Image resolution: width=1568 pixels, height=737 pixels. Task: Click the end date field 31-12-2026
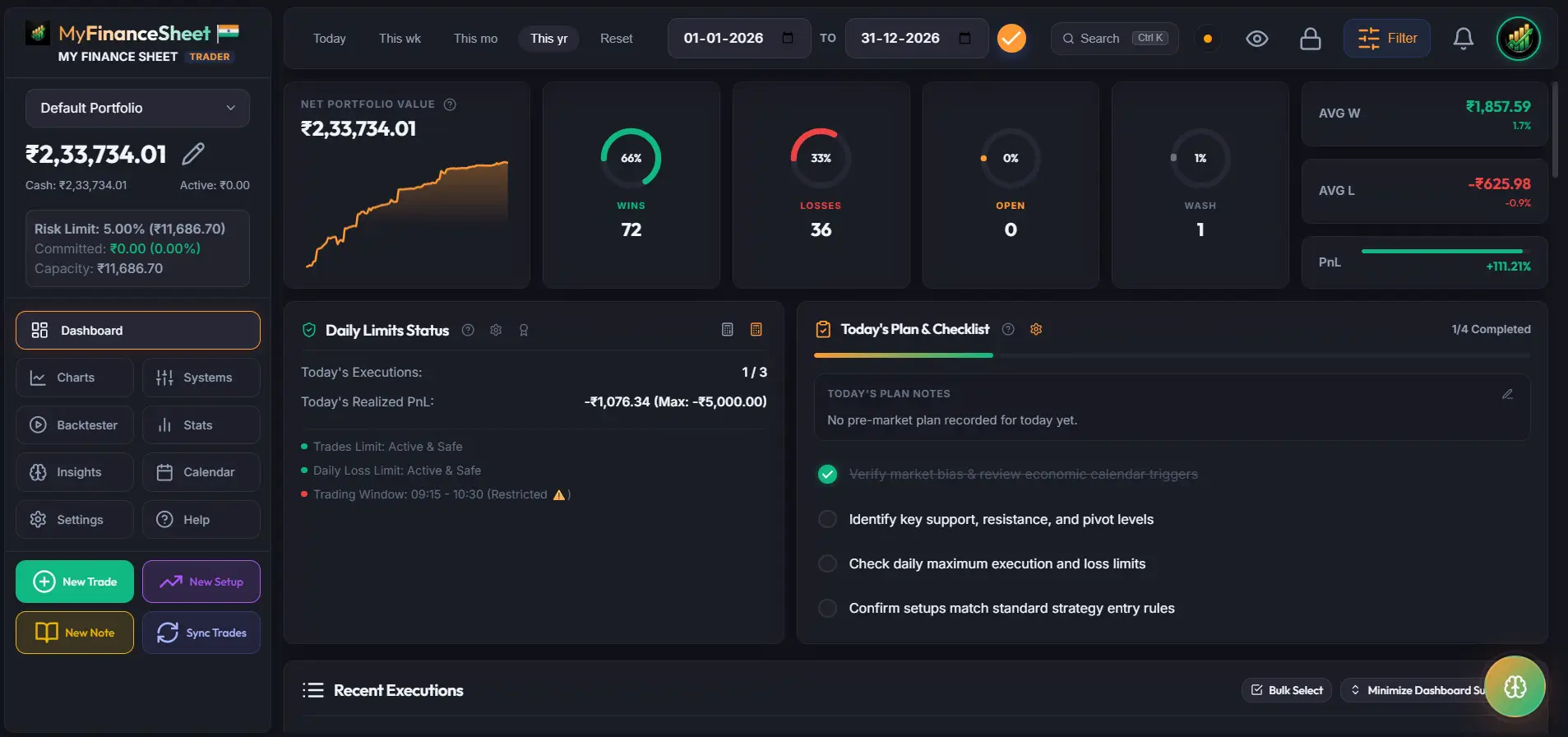(x=917, y=38)
